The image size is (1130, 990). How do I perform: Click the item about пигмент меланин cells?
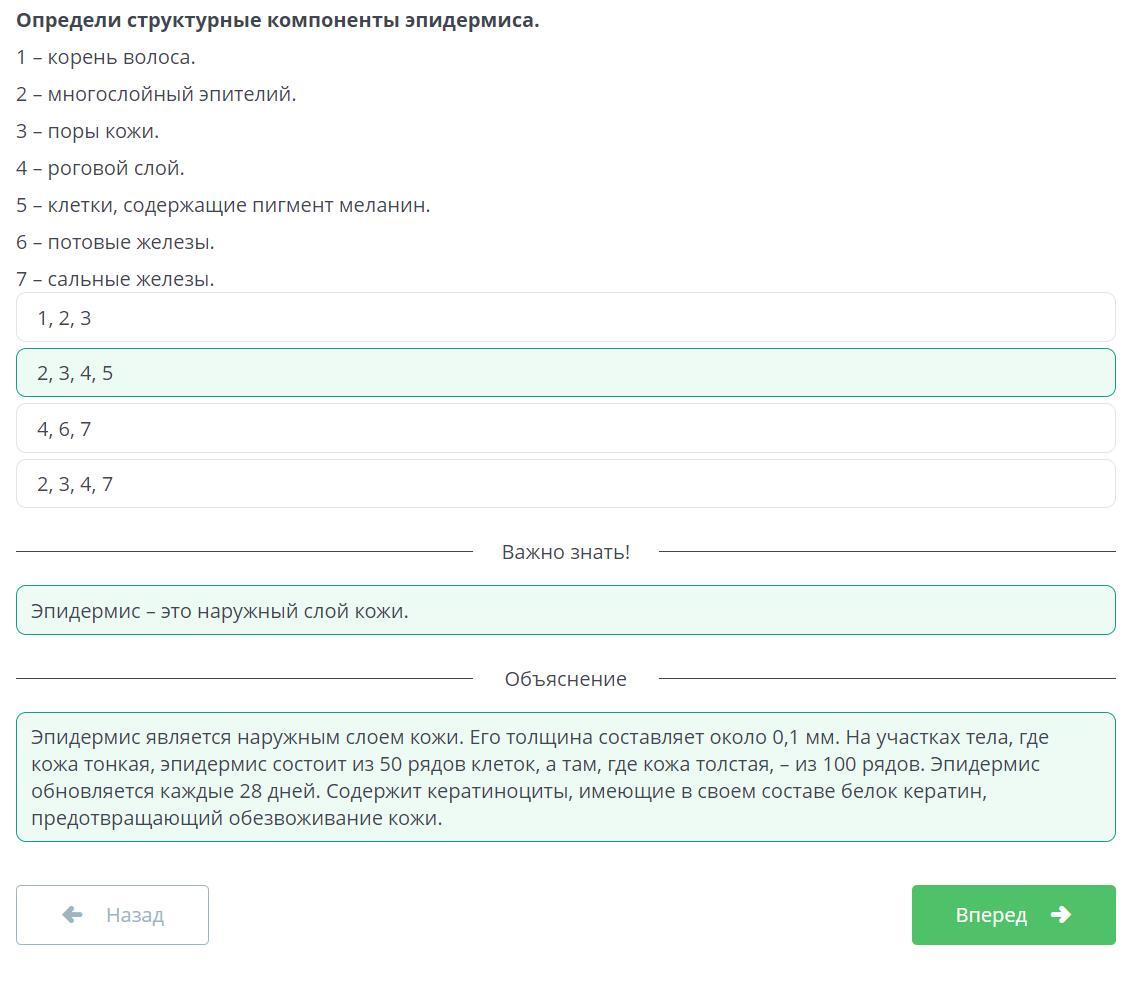pos(223,205)
